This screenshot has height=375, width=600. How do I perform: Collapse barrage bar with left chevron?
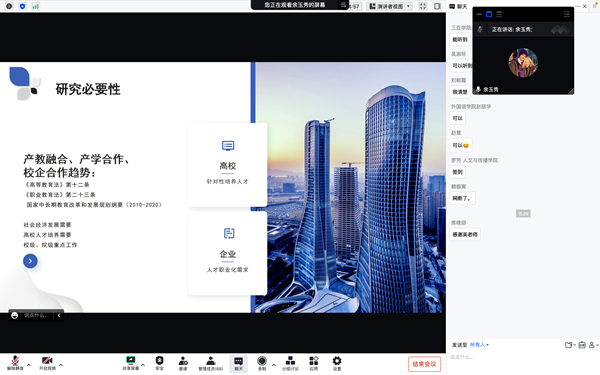pyautogui.click(x=59, y=315)
